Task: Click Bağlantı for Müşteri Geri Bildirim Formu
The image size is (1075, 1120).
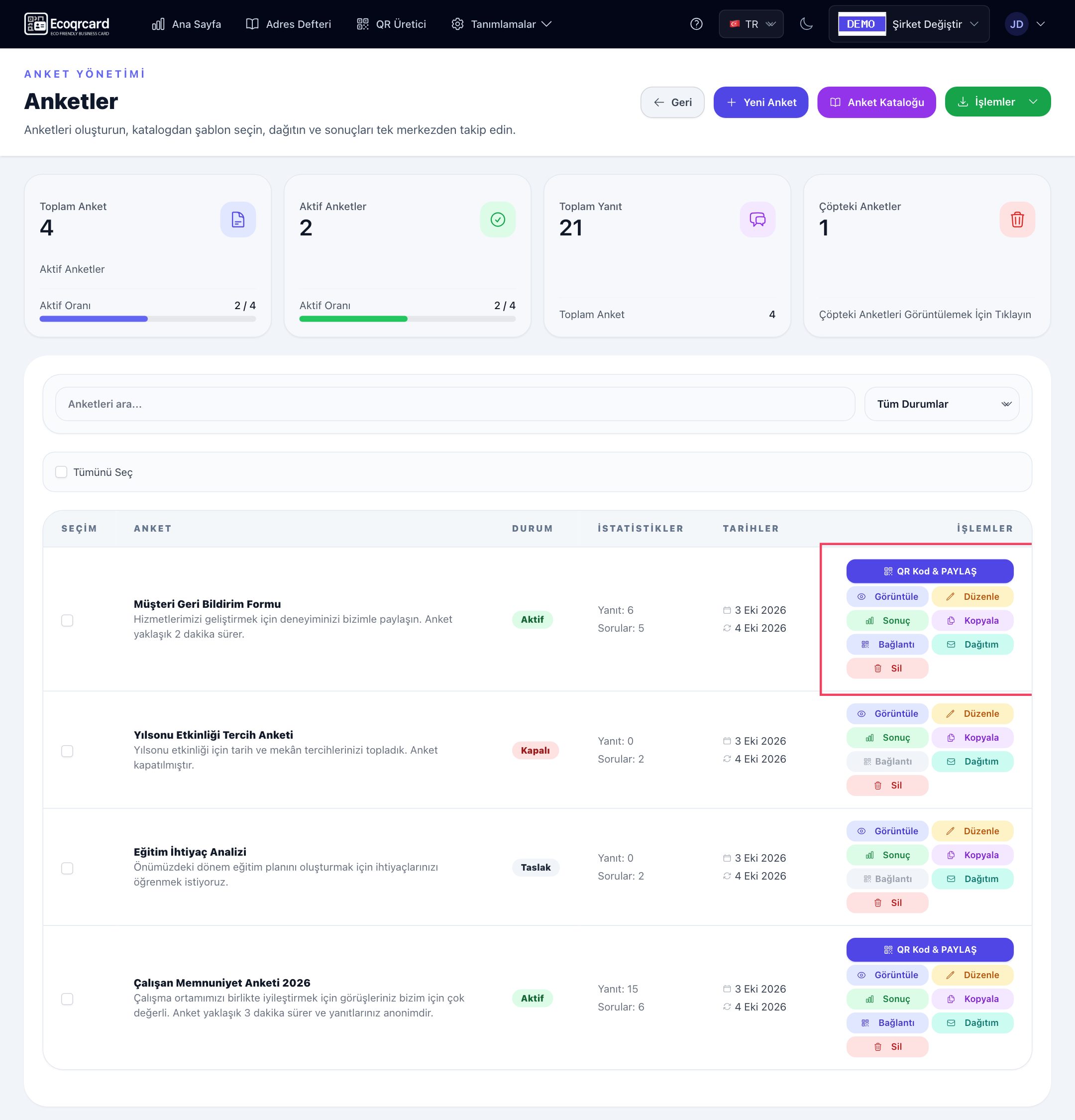Action: click(x=887, y=645)
